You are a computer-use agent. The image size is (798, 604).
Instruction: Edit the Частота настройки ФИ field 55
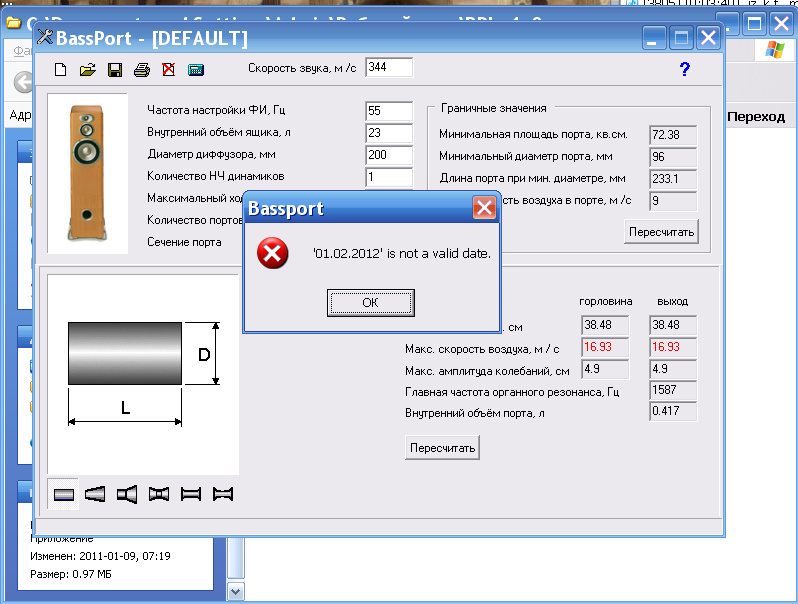[x=389, y=111]
